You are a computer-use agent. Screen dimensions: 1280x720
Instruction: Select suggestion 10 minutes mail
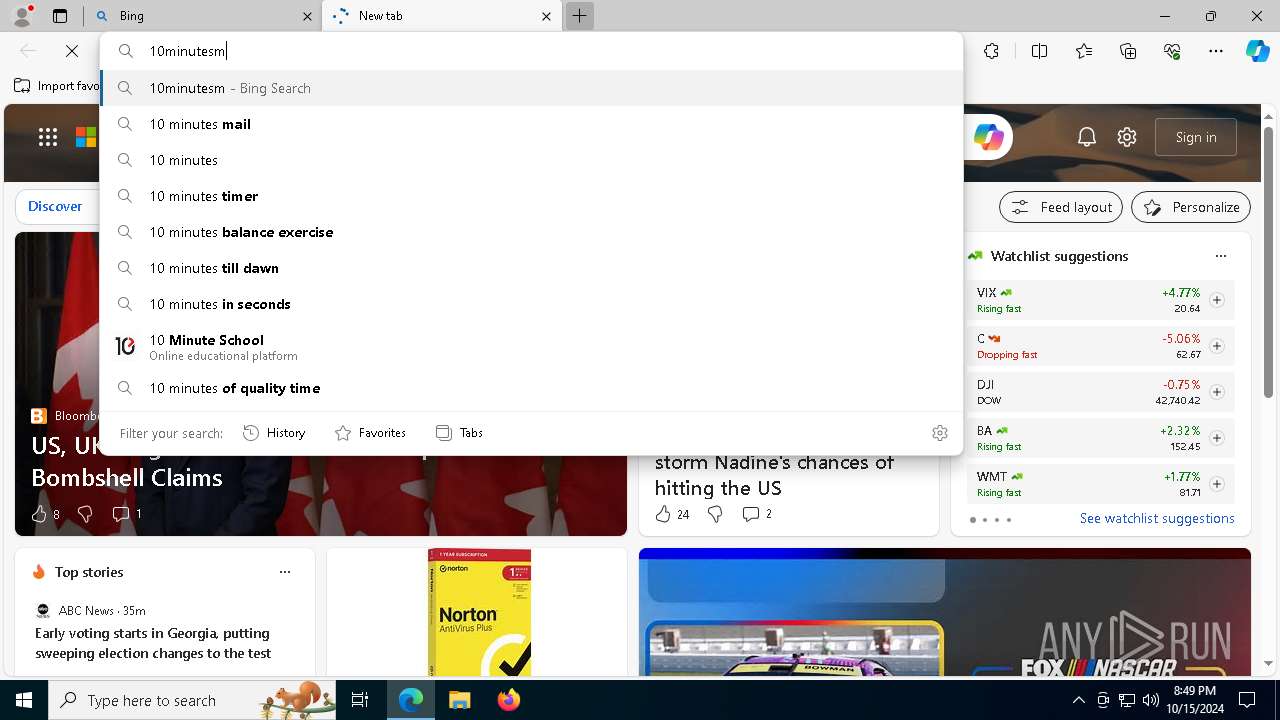[x=531, y=124]
